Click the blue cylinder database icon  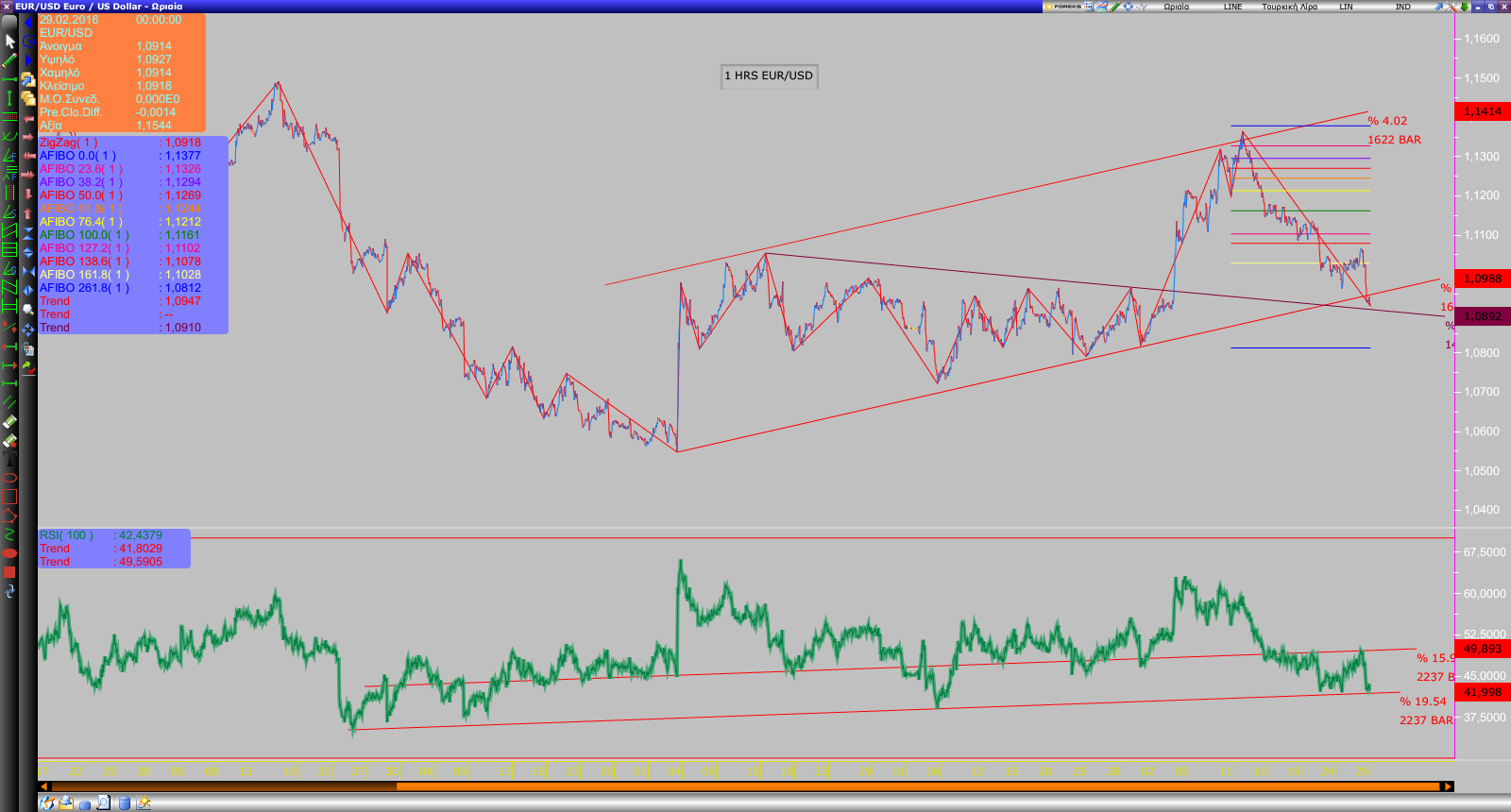tap(124, 804)
